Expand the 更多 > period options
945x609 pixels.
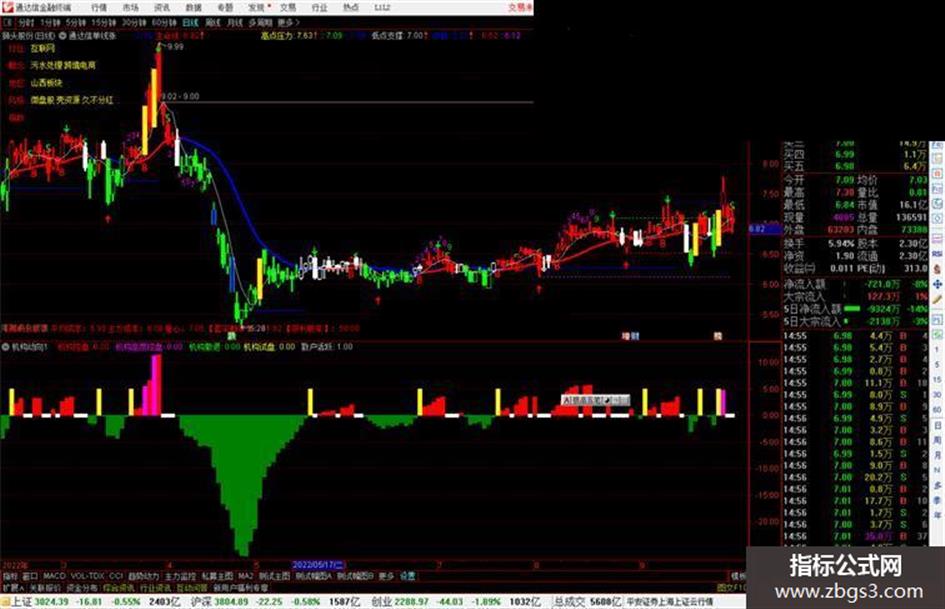[288, 23]
